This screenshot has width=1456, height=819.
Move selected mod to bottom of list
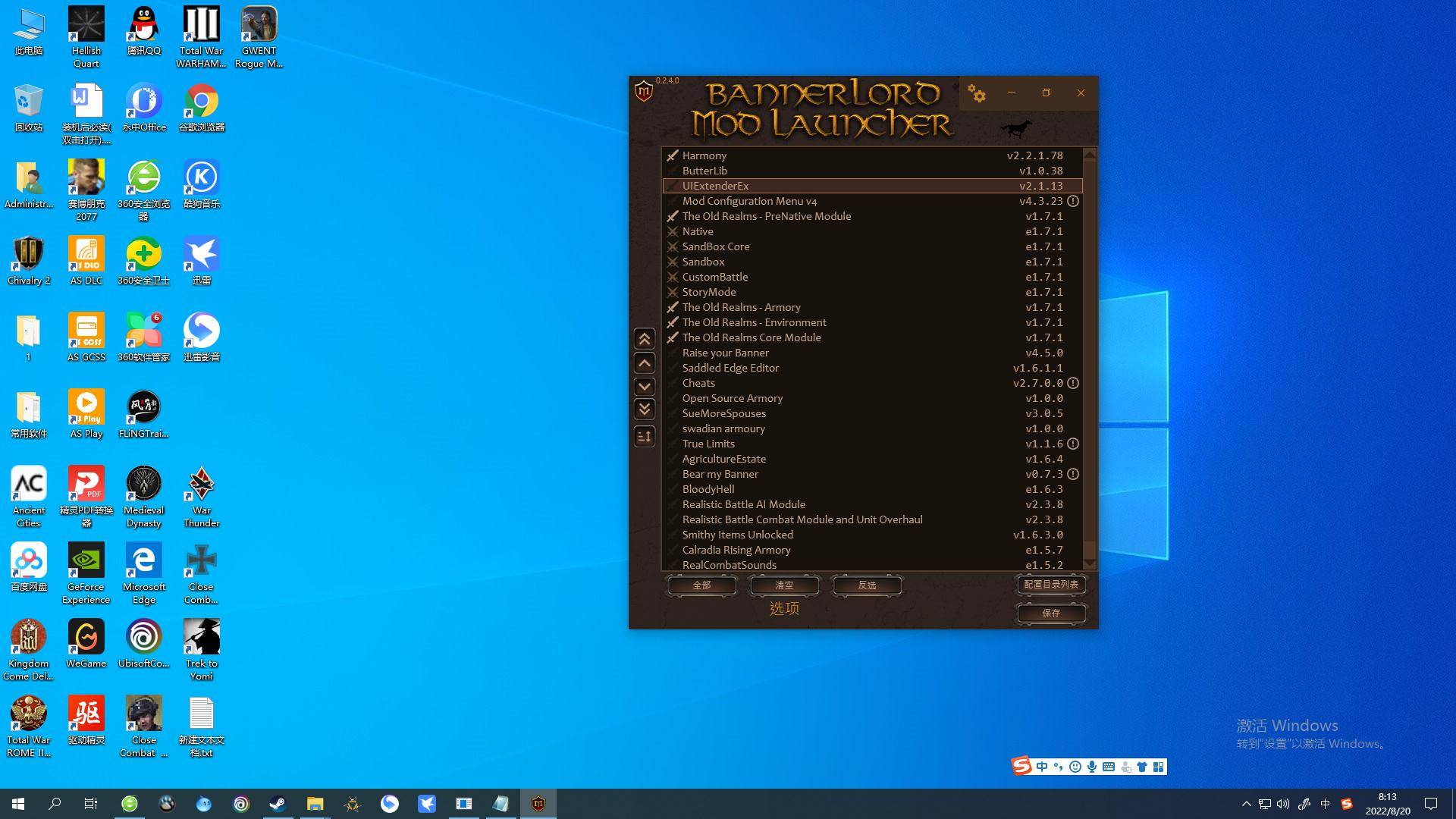[645, 410]
